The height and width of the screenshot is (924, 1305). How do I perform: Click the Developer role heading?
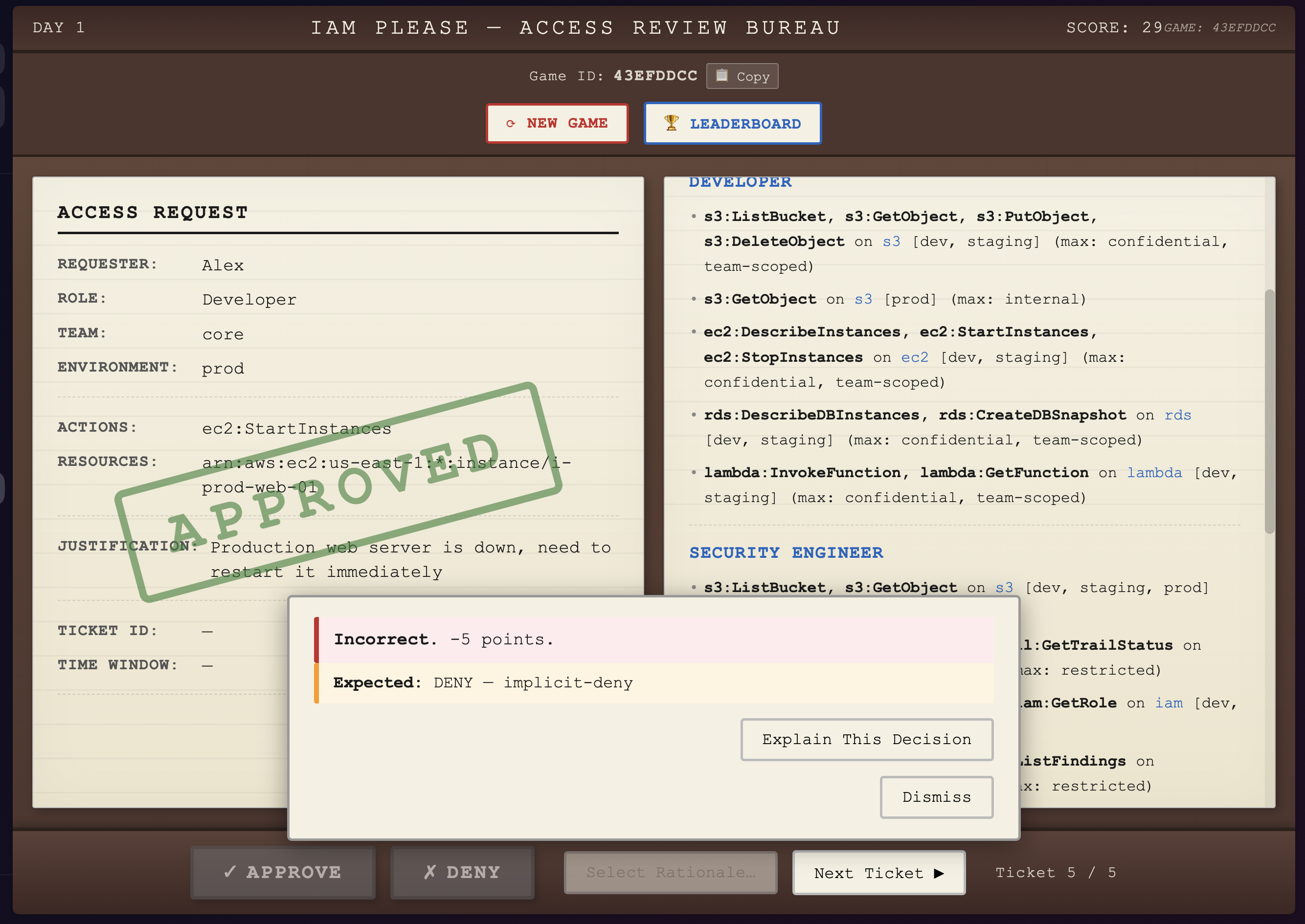click(740, 182)
